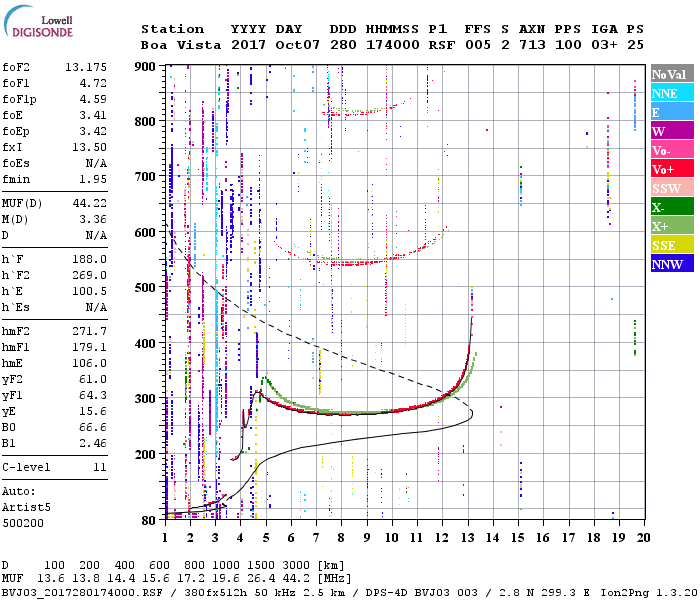Click the SSW legend color box

(x=671, y=188)
